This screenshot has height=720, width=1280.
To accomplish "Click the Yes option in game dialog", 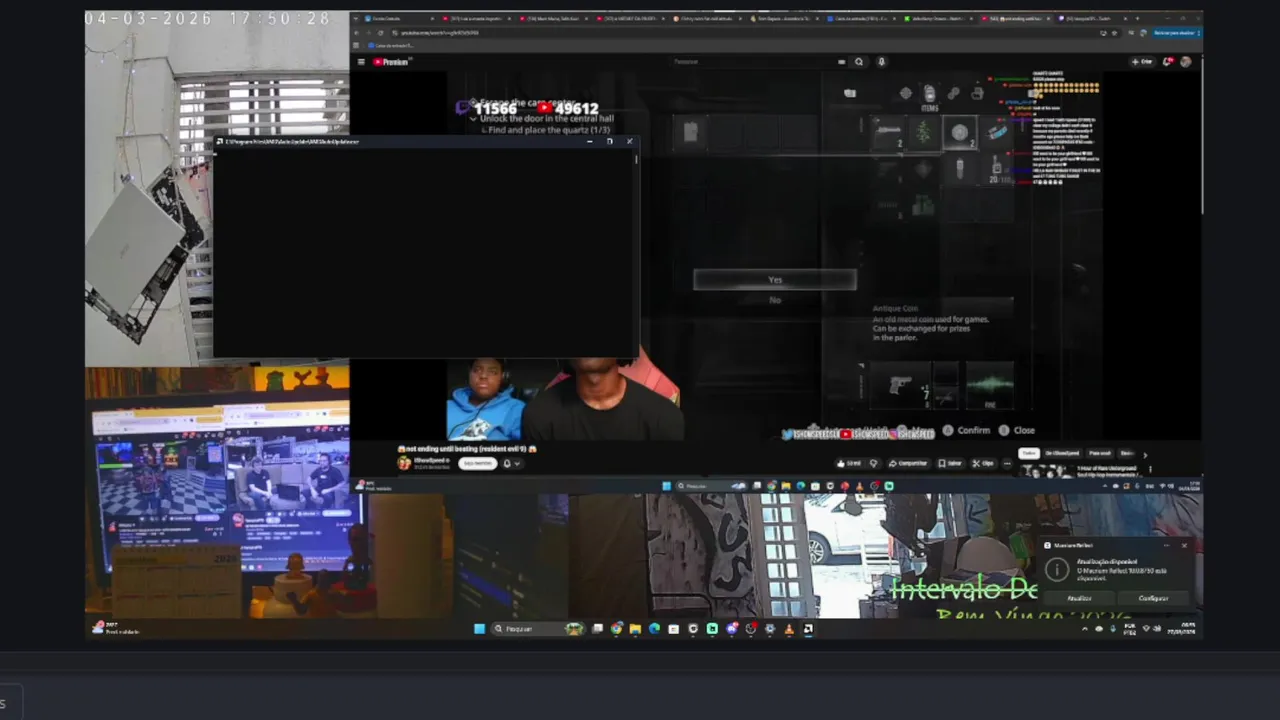I will coord(775,280).
